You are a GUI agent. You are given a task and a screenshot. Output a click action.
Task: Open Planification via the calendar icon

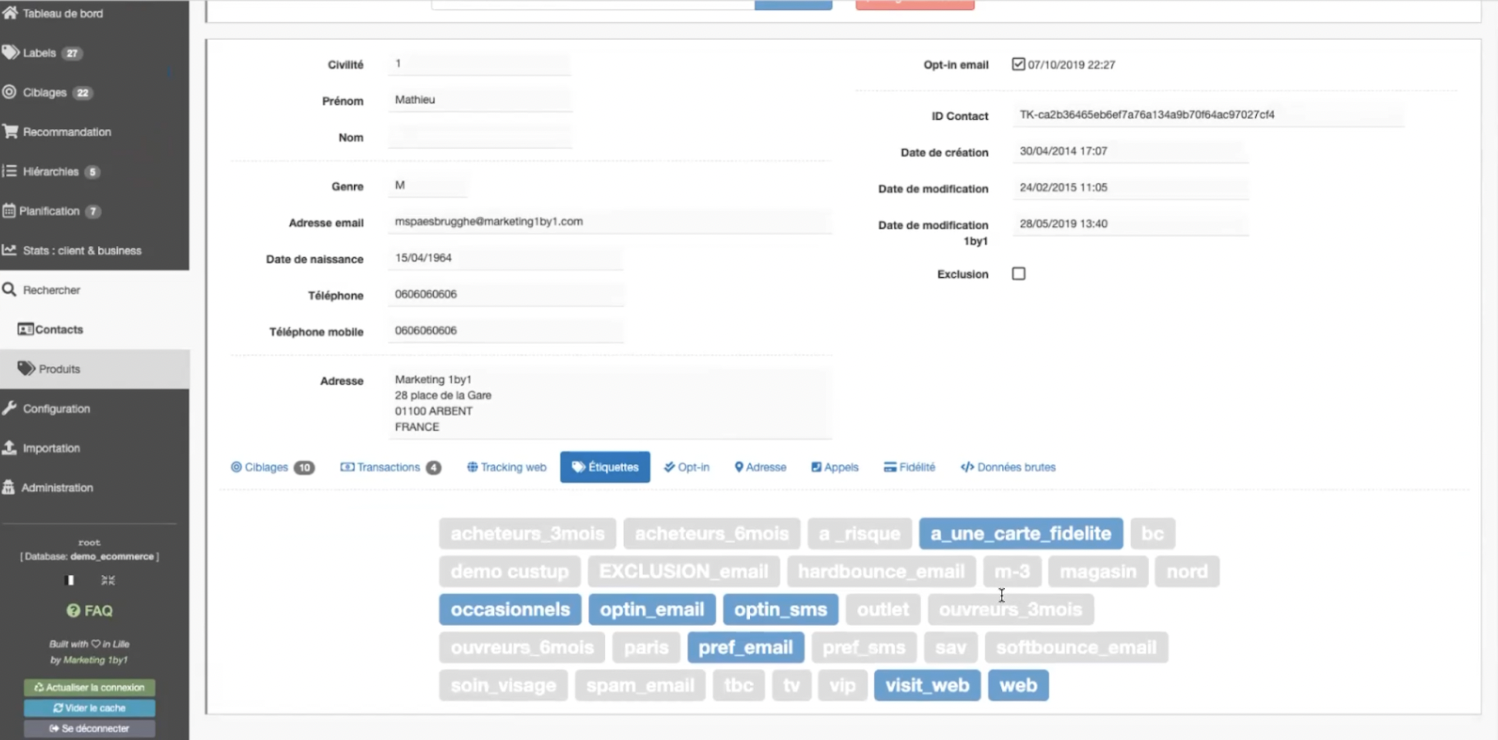(9, 211)
